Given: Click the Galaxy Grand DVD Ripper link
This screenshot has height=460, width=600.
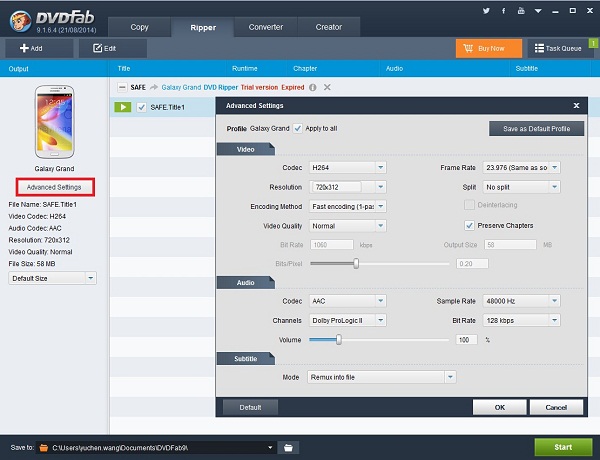Looking at the screenshot, I should (199, 87).
